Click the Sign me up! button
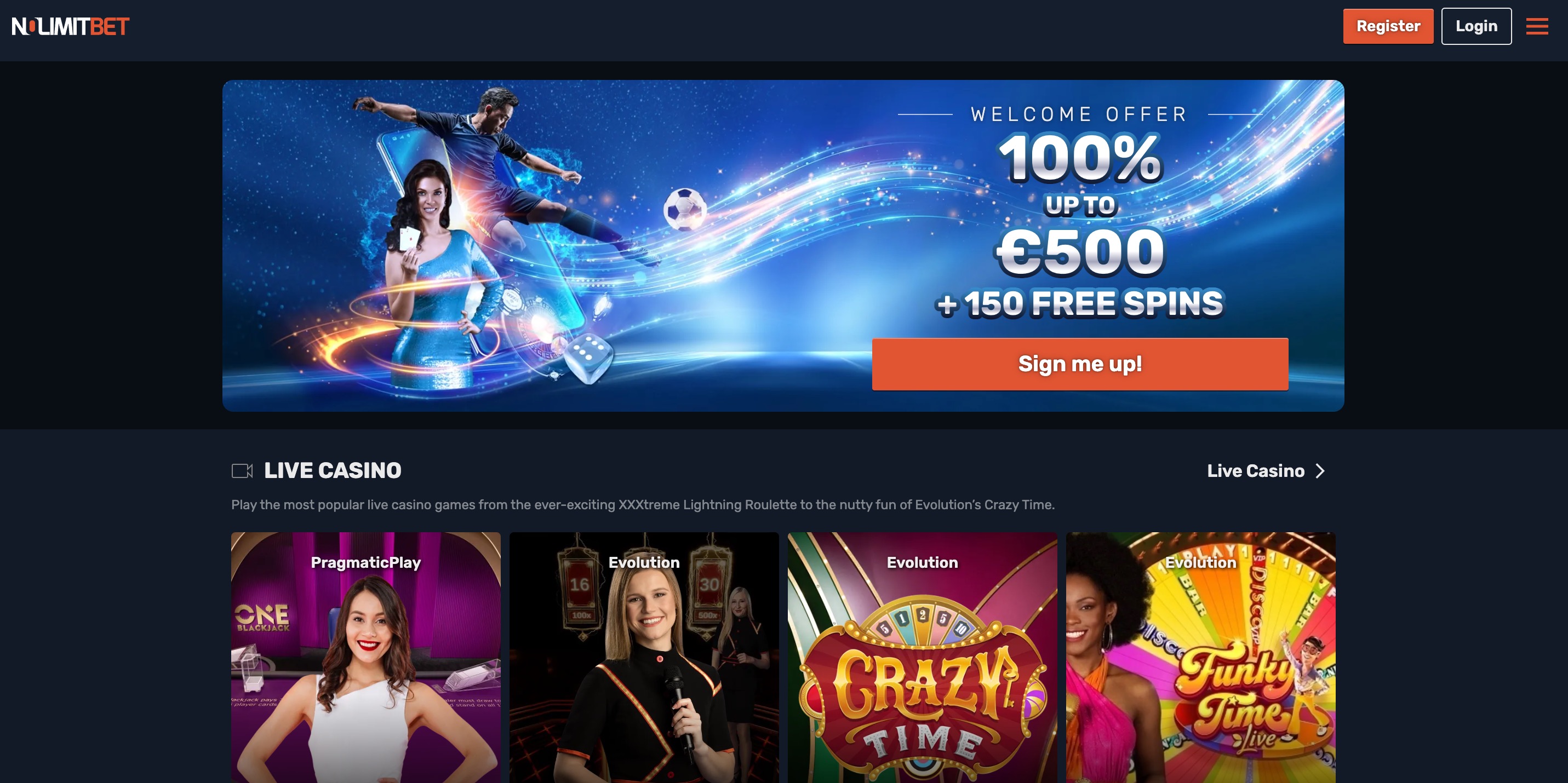This screenshot has height=783, width=1568. [1080, 364]
